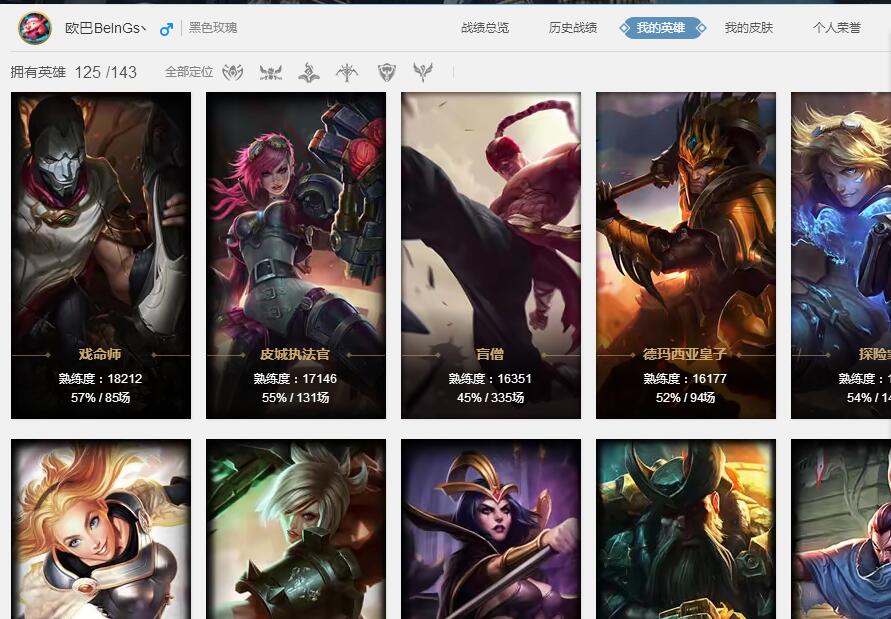Screen dimensions: 891x619
Task: Open the 战绩总览 tab
Action: (485, 28)
